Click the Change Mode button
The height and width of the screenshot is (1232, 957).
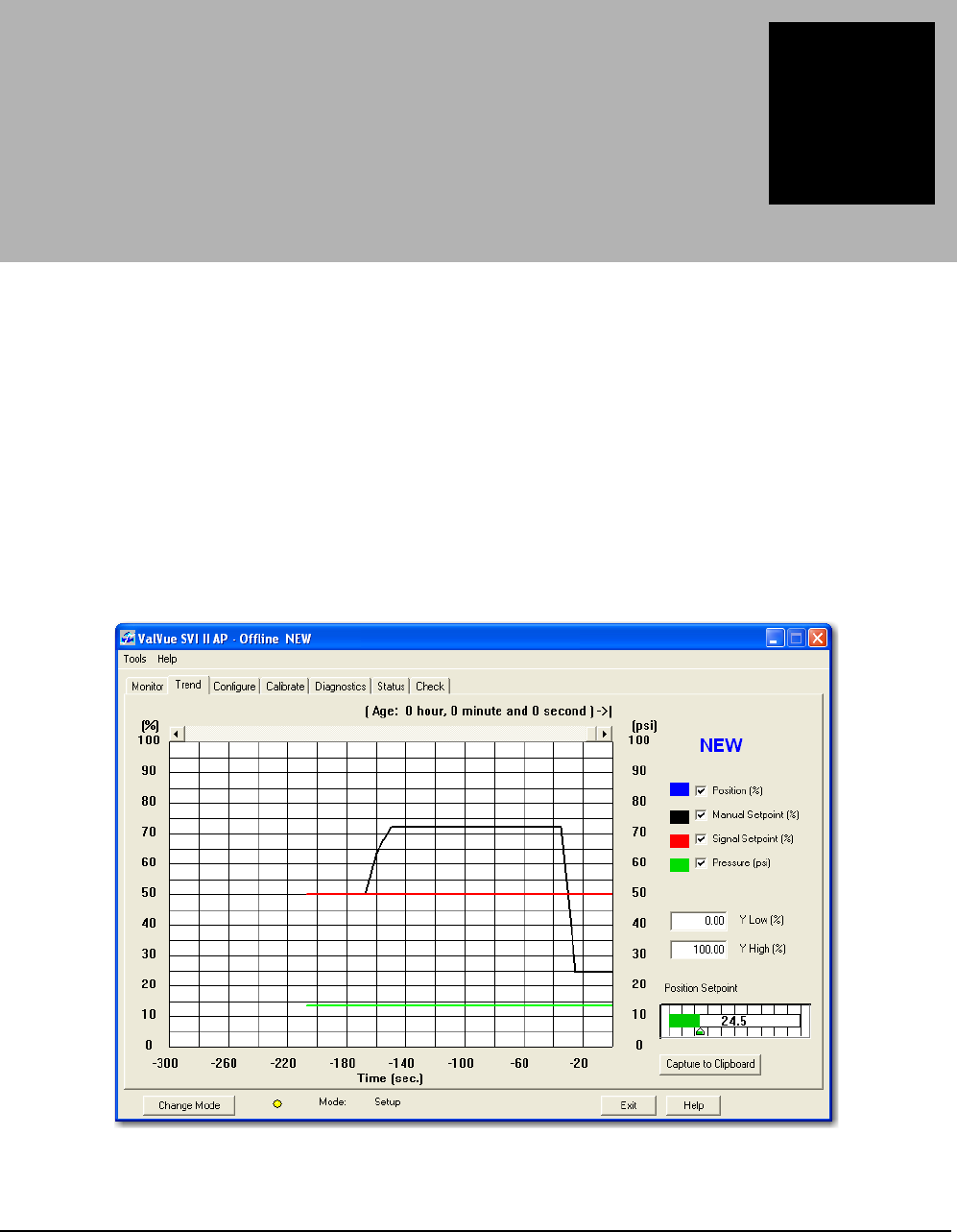pyautogui.click(x=189, y=1105)
